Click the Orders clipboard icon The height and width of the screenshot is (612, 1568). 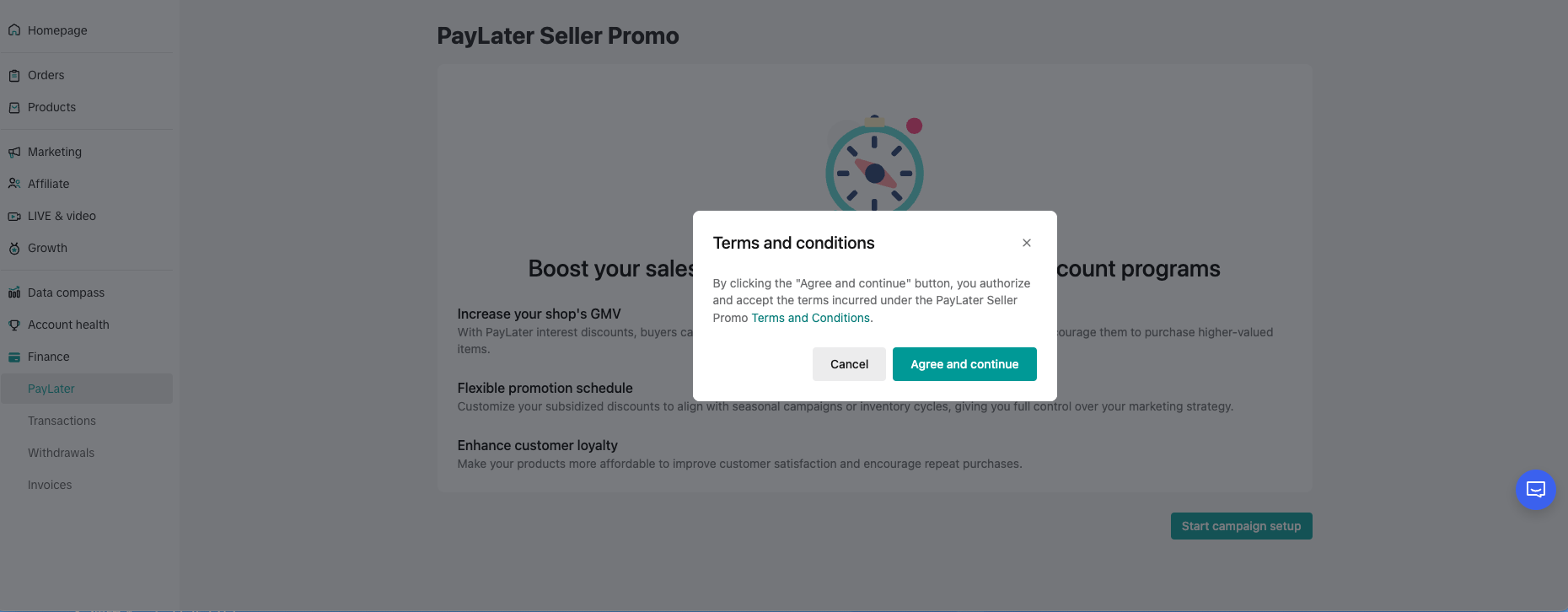14,76
